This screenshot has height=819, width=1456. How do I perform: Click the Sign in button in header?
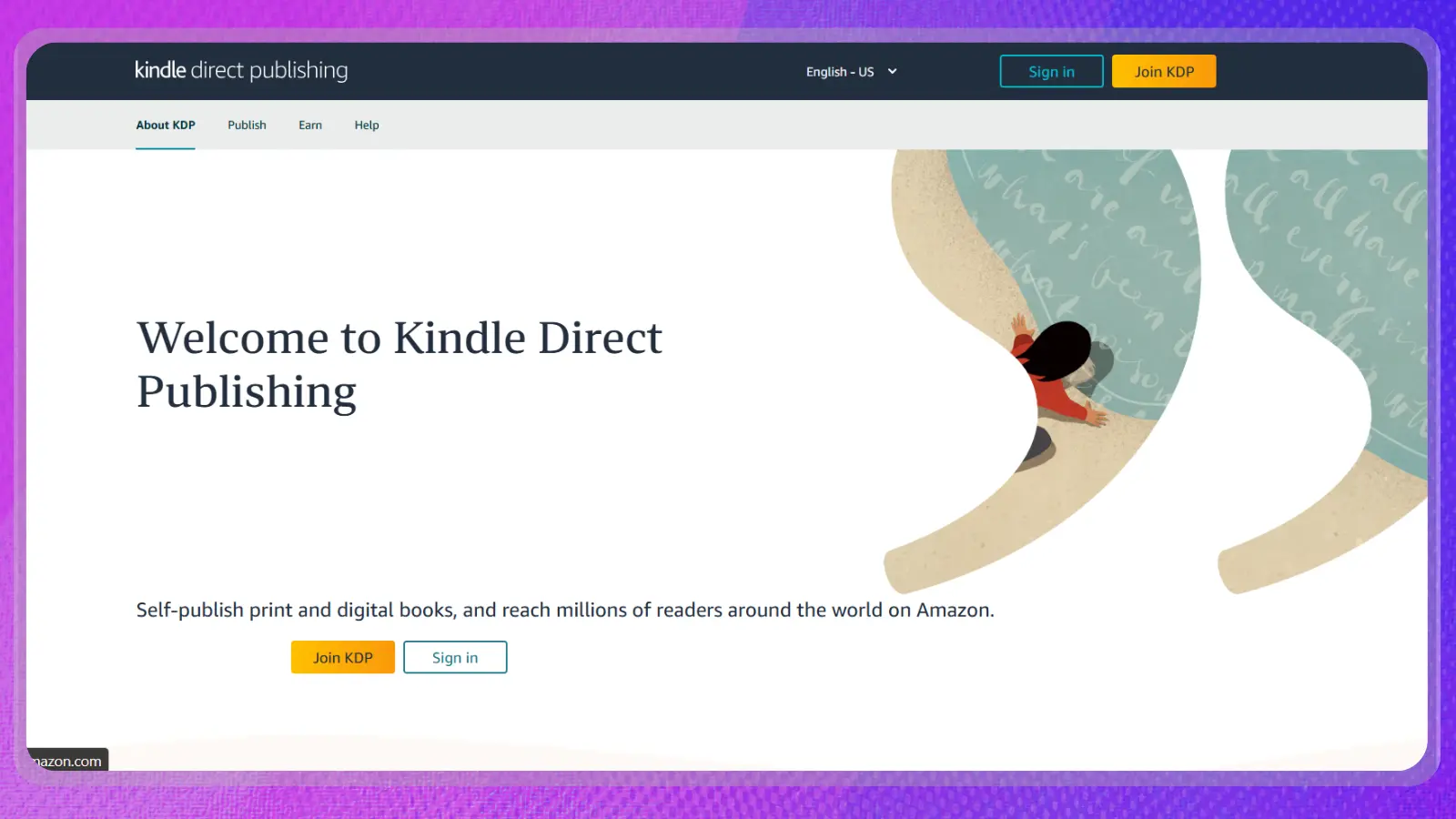point(1051,72)
